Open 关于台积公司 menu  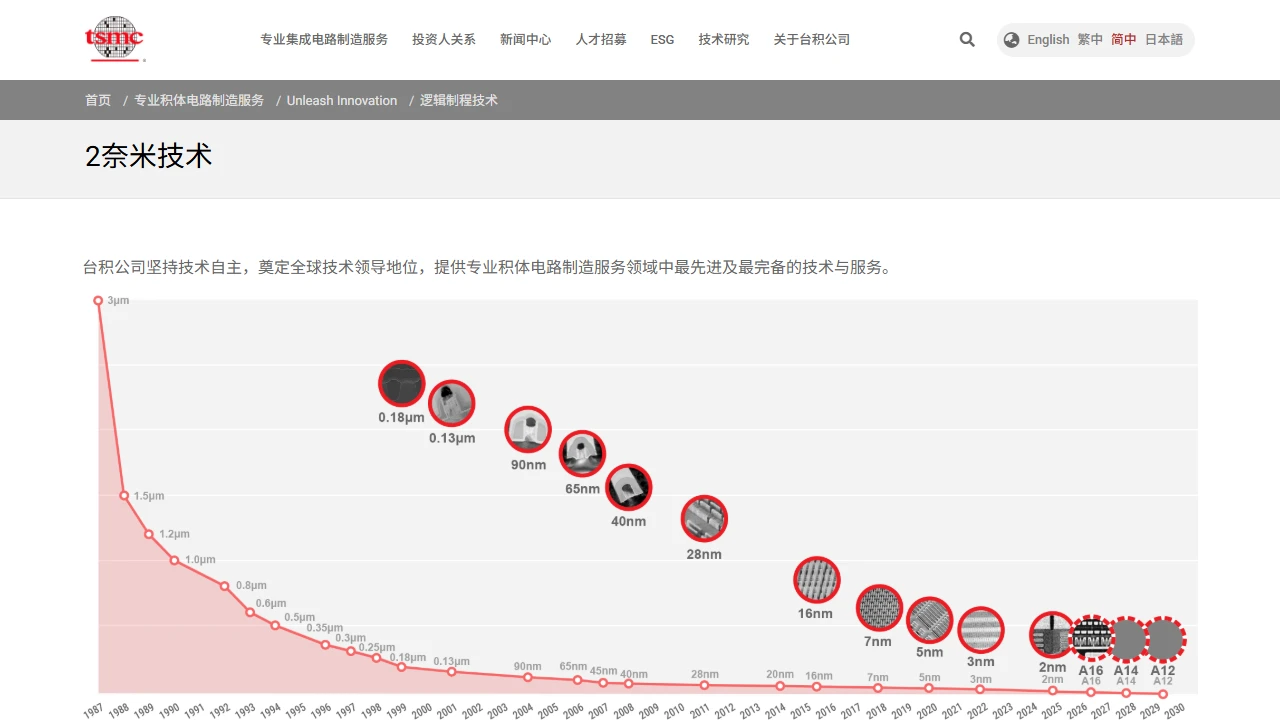click(812, 40)
